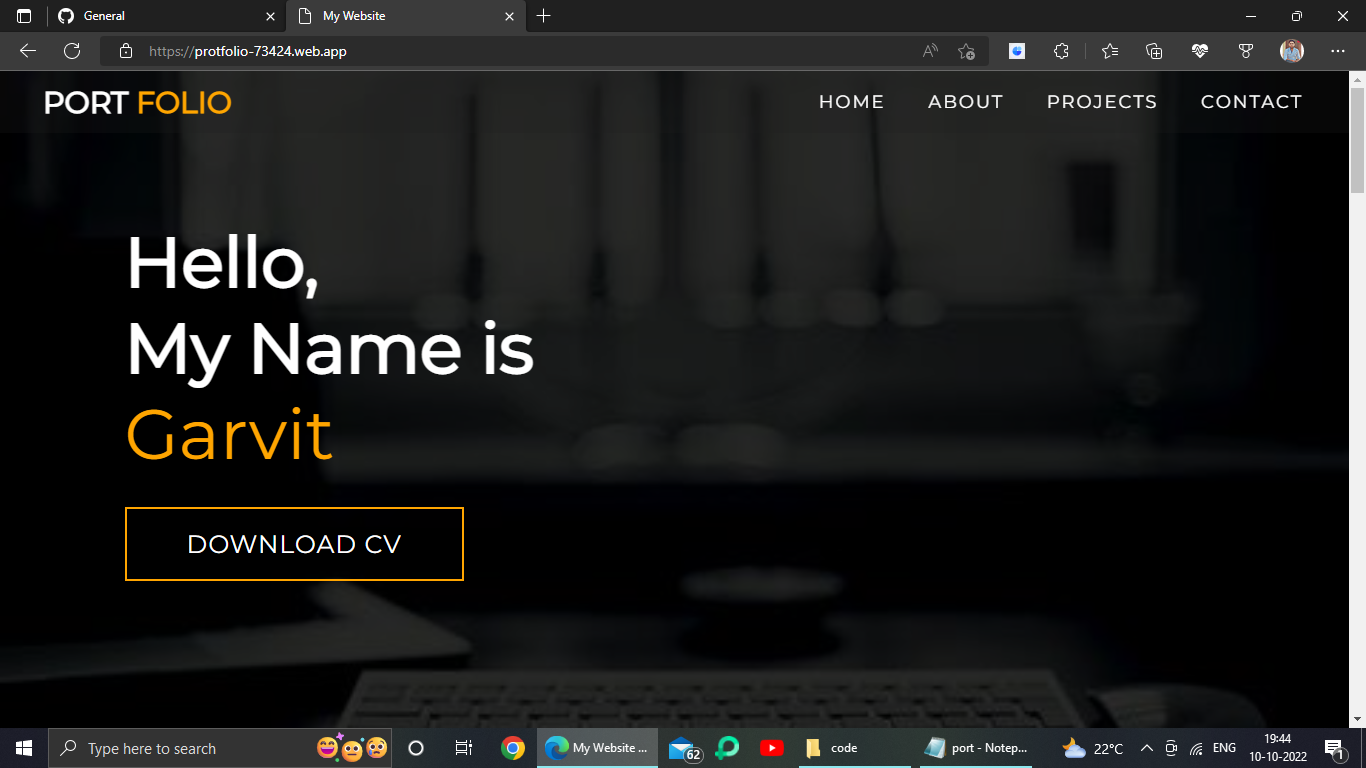Refresh the current page
The height and width of the screenshot is (768, 1366).
[72, 51]
